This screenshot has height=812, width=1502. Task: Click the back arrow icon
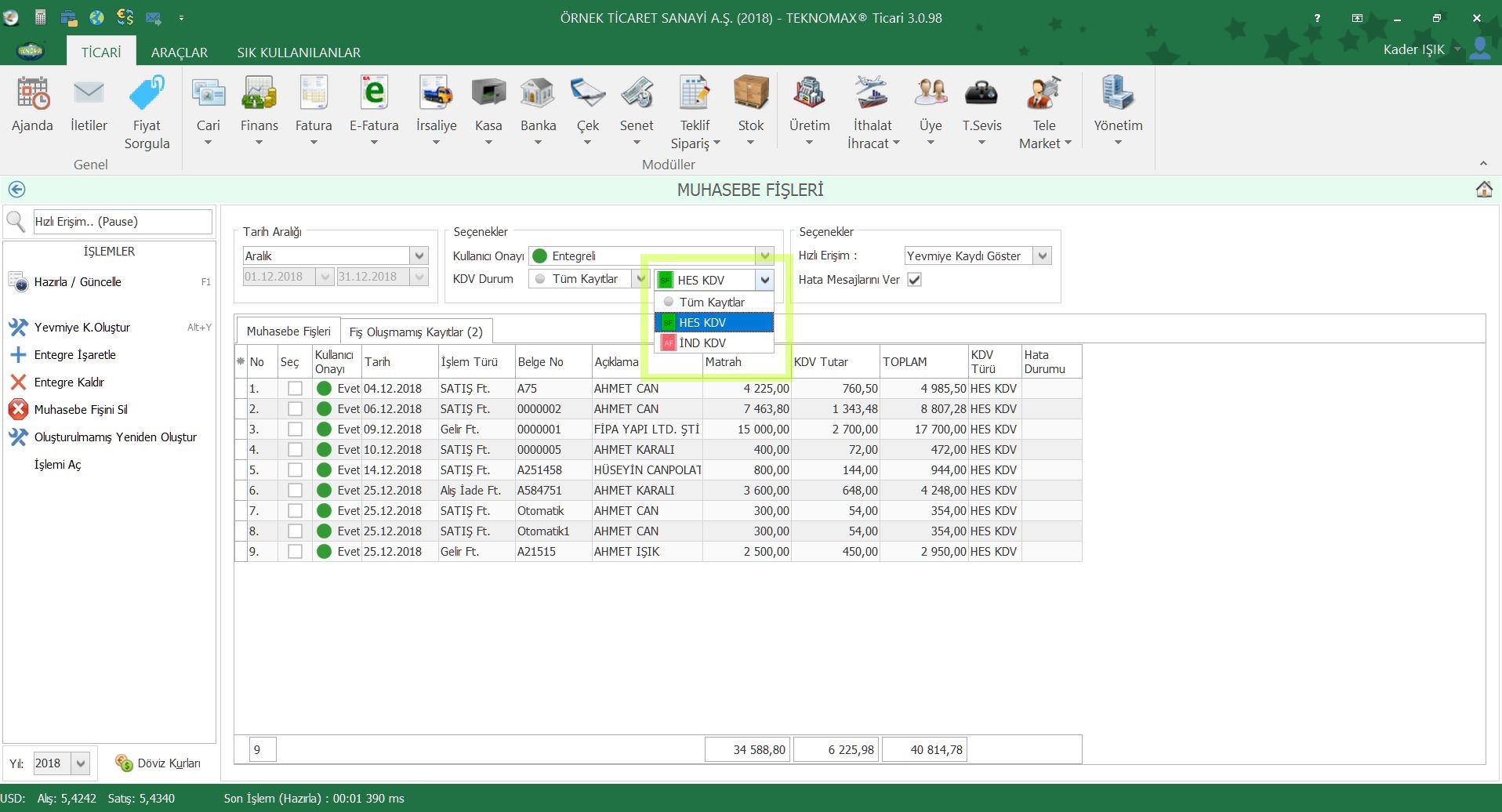[16, 190]
